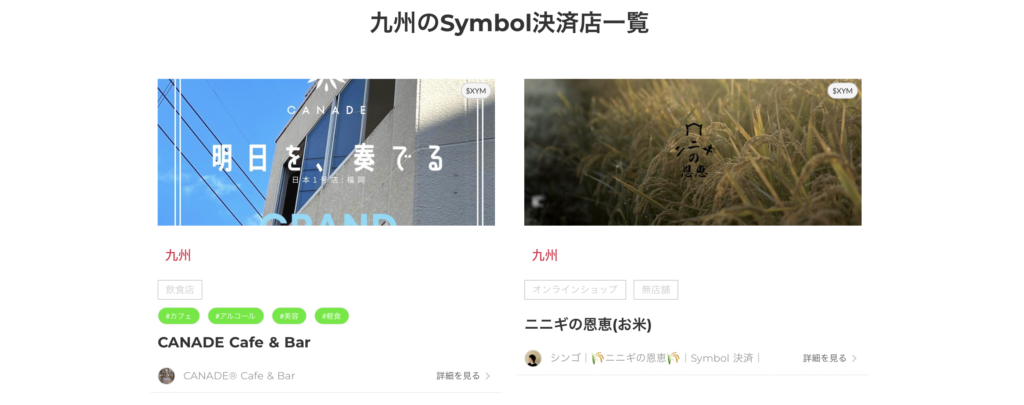Open the CANADE store banner image
1024x405 pixels.
click(x=326, y=152)
